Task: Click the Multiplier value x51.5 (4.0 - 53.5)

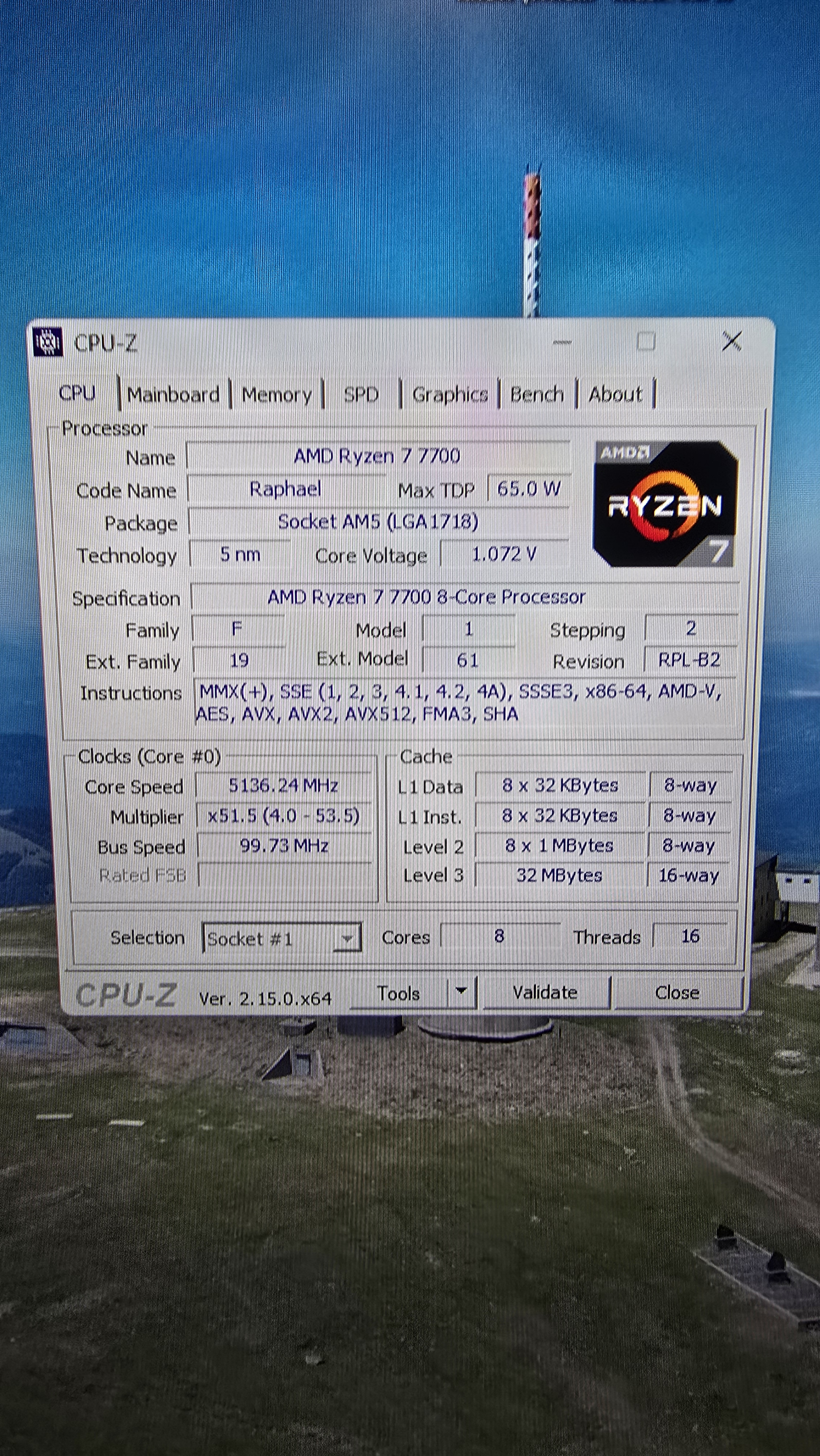Action: coord(284,816)
